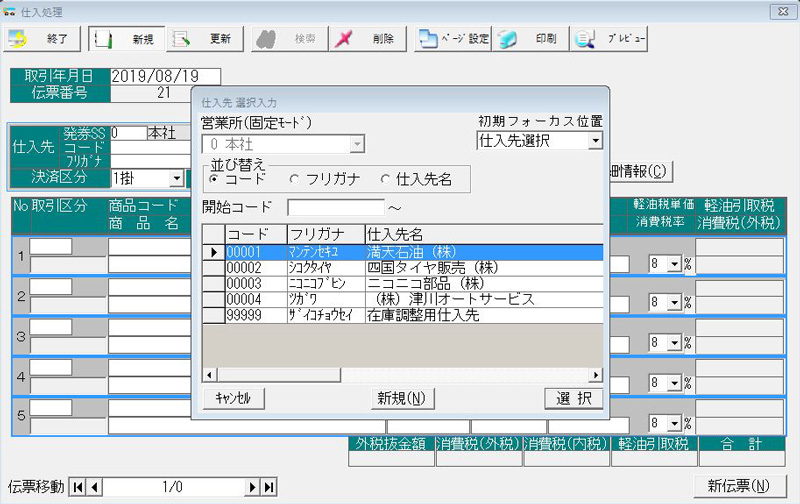
Task: Expand the 決済区分 dropdown
Action: [x=177, y=178]
